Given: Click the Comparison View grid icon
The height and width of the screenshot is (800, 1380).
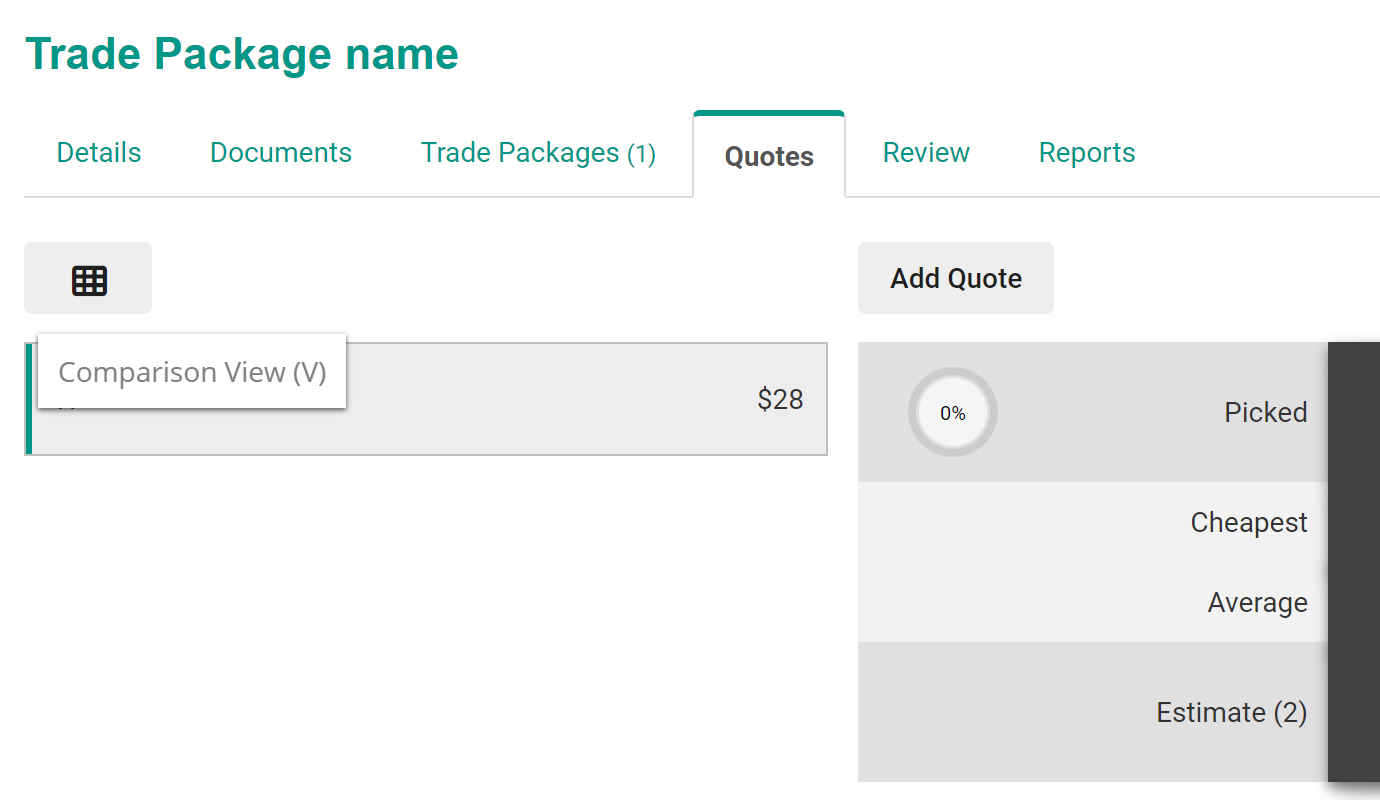Looking at the screenshot, I should point(89,280).
